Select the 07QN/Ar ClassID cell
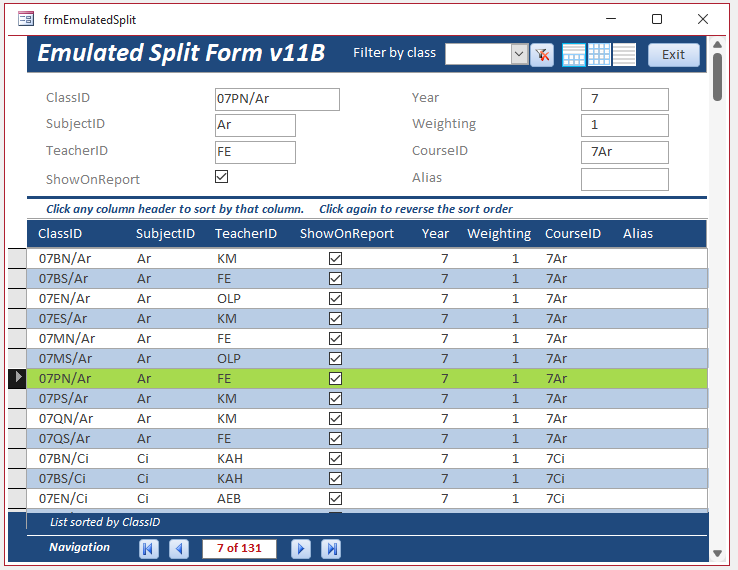Screen dimensions: 738x570 tap(65, 418)
